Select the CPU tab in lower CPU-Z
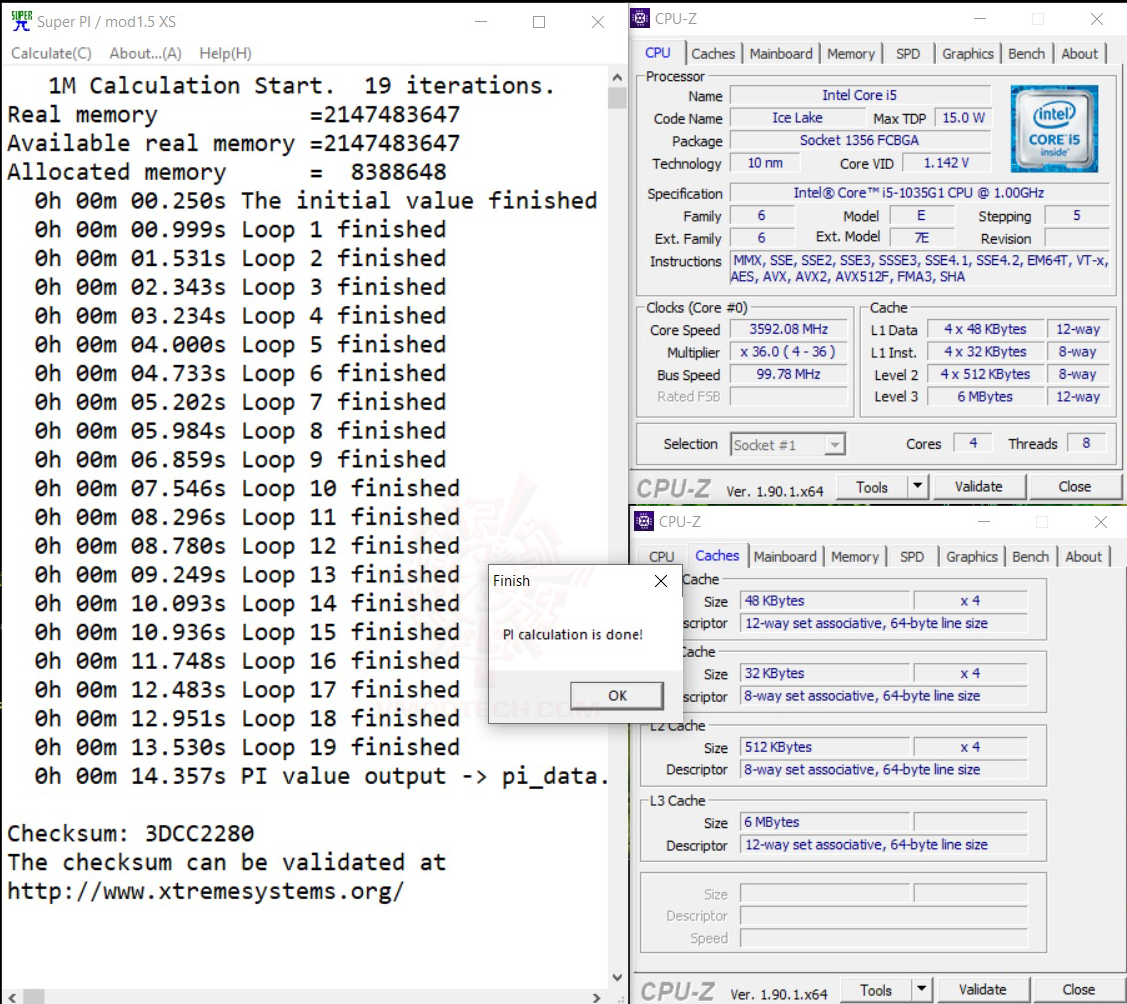Screen dimensions: 1127x1004 (x=661, y=557)
